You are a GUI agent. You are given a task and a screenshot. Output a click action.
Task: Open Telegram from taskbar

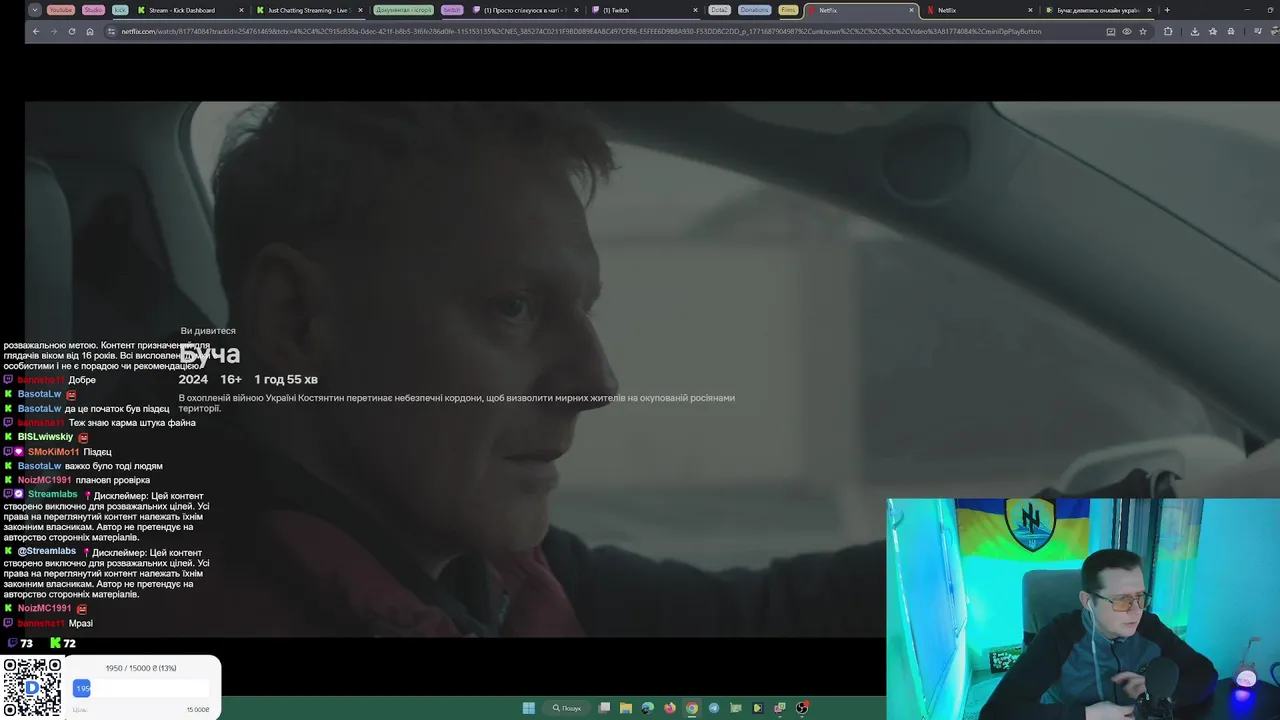(x=714, y=708)
